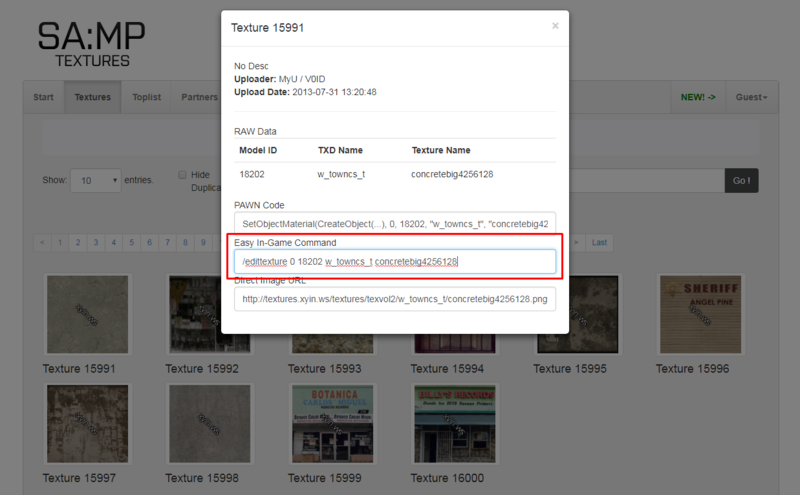This screenshot has width=800, height=495.
Task: Click model ID value 18202
Action: pos(252,174)
